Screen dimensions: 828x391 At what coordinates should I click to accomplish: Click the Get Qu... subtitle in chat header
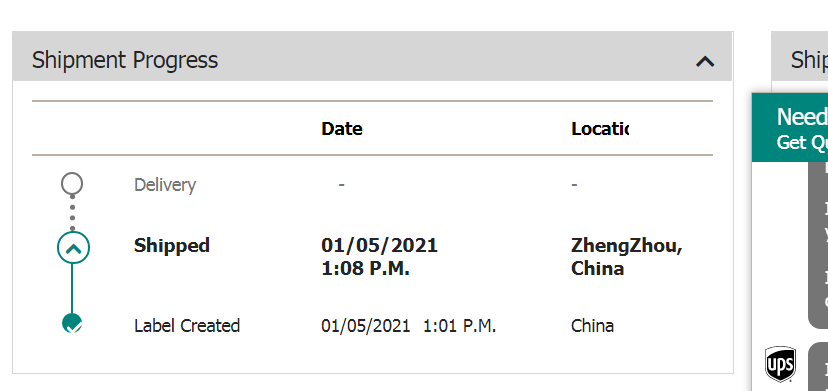(x=802, y=142)
